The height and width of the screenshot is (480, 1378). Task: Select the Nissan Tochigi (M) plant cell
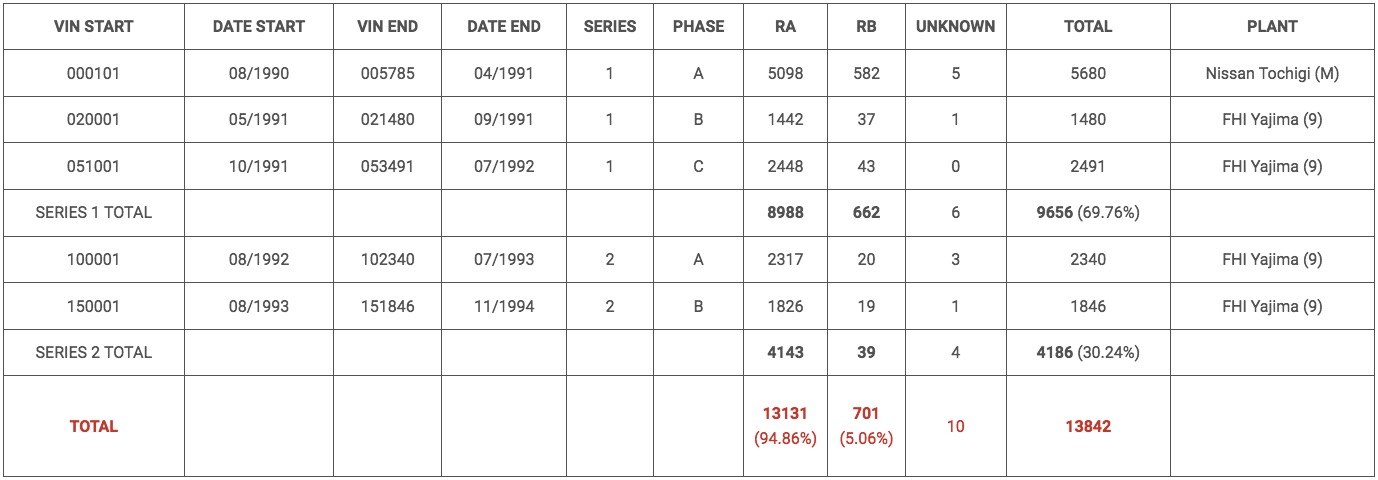(1272, 73)
